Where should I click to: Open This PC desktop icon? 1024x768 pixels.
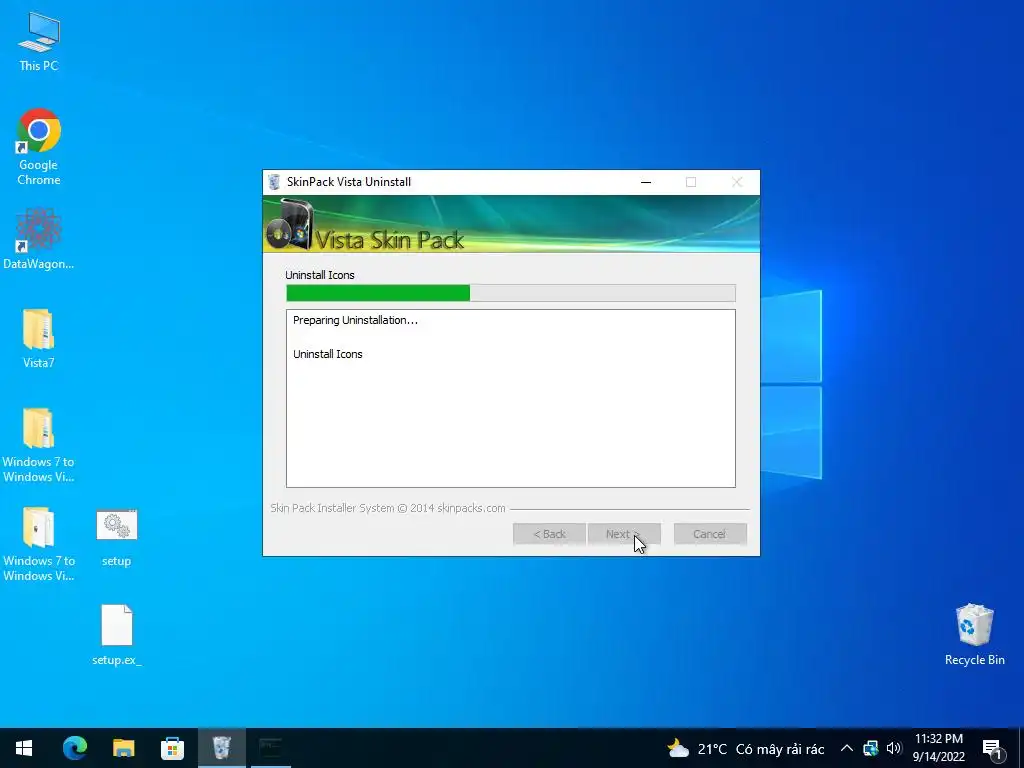click(39, 41)
